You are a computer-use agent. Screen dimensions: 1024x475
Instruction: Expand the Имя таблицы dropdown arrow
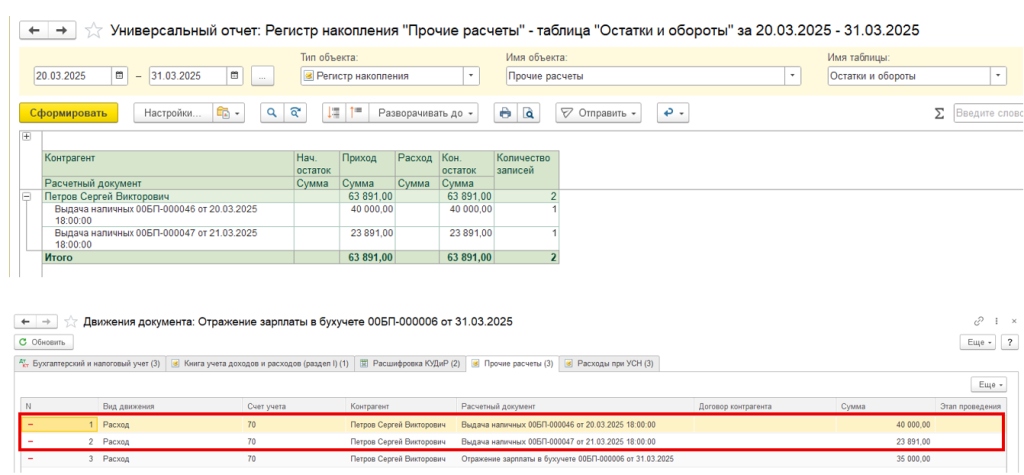pyautogui.click(x=999, y=76)
